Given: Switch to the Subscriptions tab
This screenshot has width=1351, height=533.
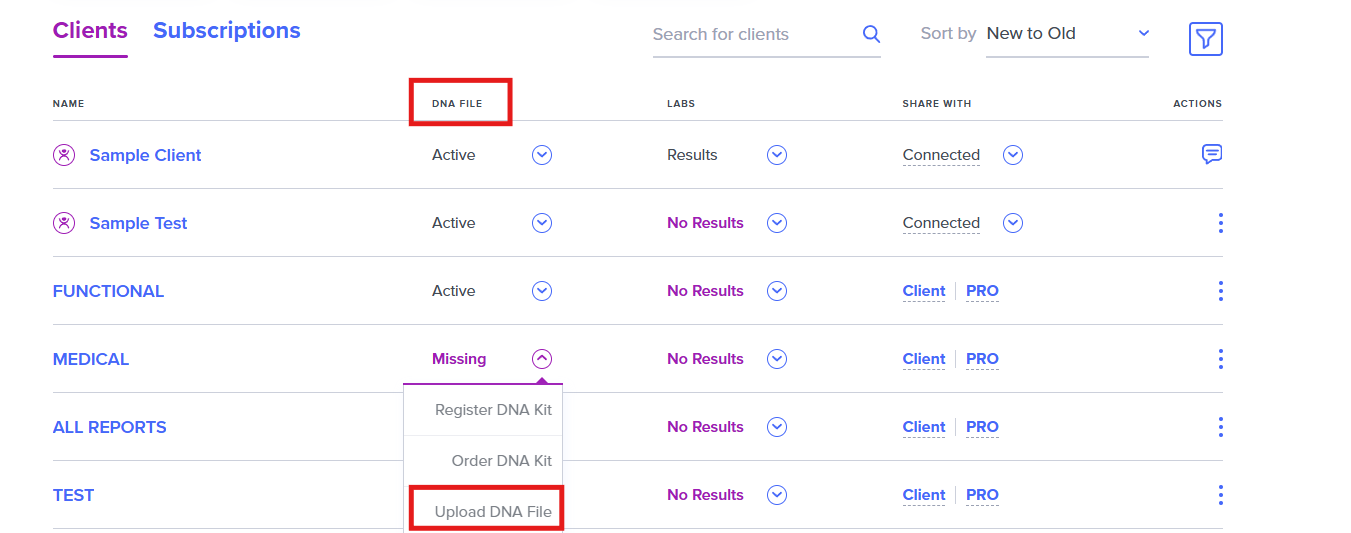Looking at the screenshot, I should (227, 30).
